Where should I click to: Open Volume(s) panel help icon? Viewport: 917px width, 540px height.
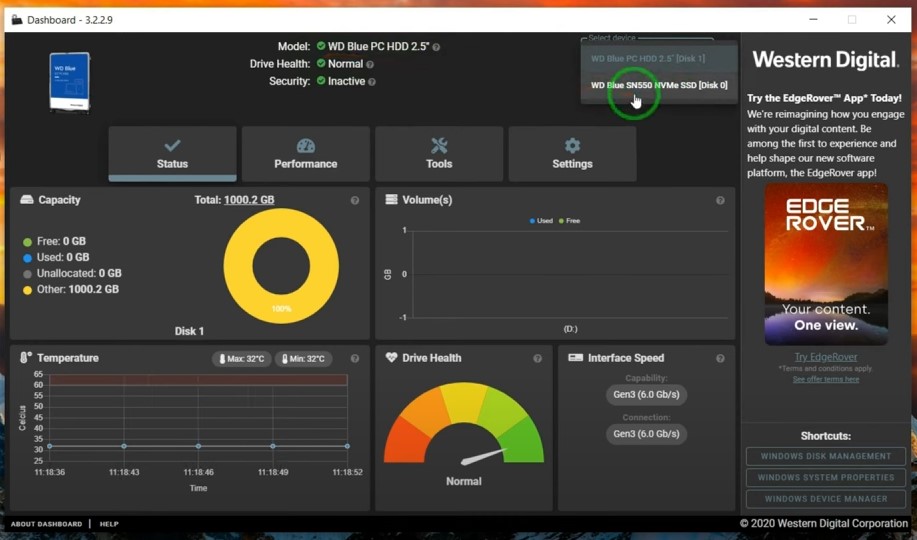click(720, 201)
